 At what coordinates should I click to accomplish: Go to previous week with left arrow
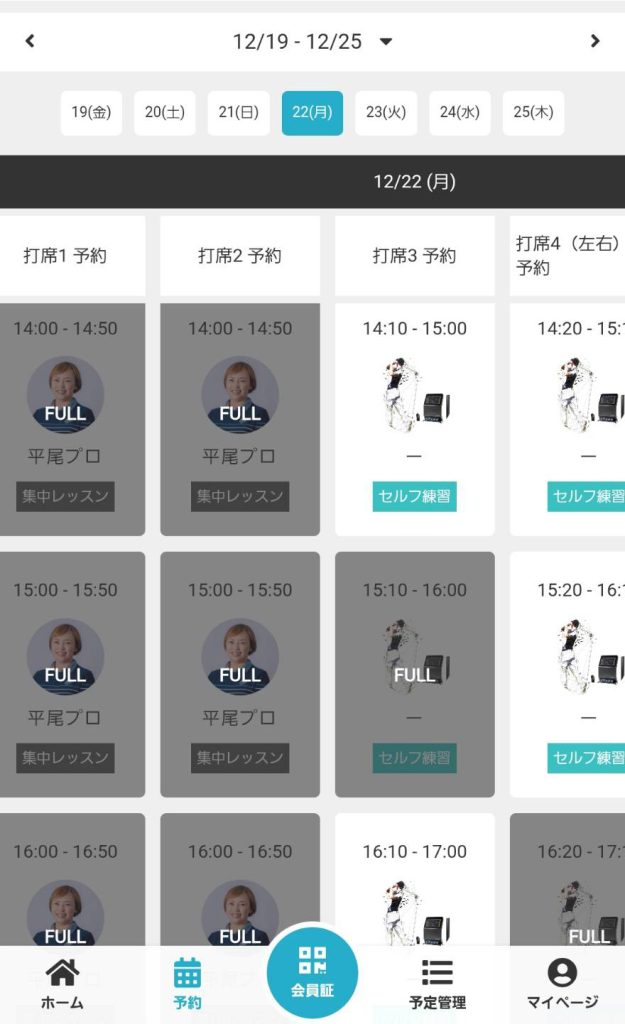(x=30, y=41)
